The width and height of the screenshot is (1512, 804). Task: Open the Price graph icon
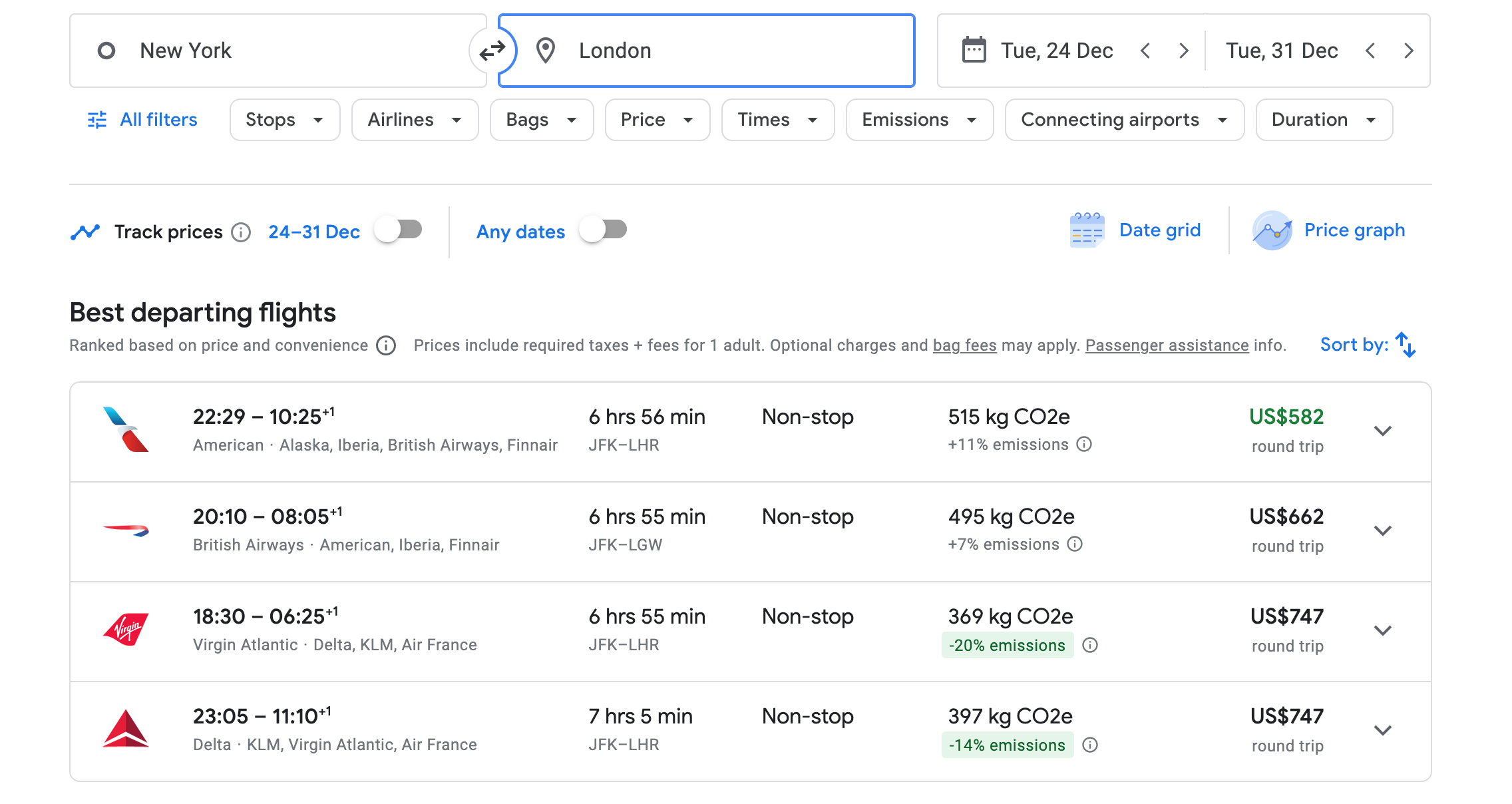pos(1272,230)
